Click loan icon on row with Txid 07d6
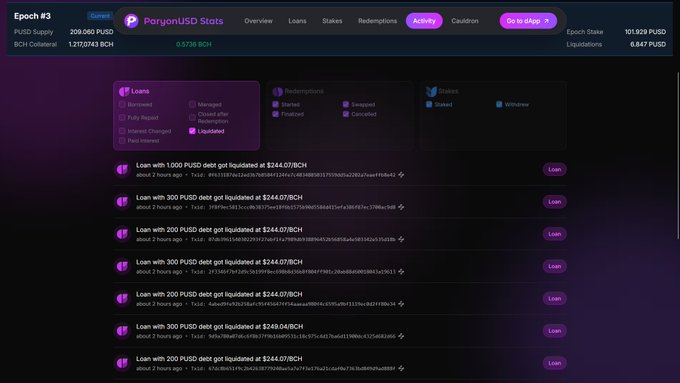The height and width of the screenshot is (383, 680). 122,234
